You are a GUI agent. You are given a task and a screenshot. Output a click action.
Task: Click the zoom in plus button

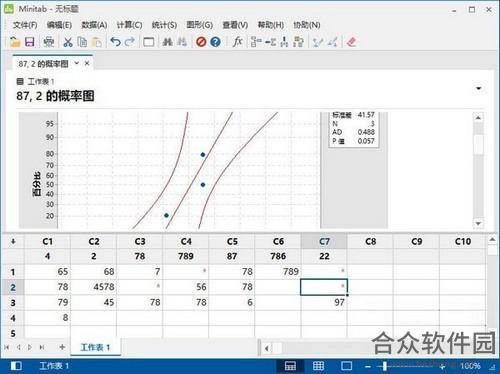(442, 367)
